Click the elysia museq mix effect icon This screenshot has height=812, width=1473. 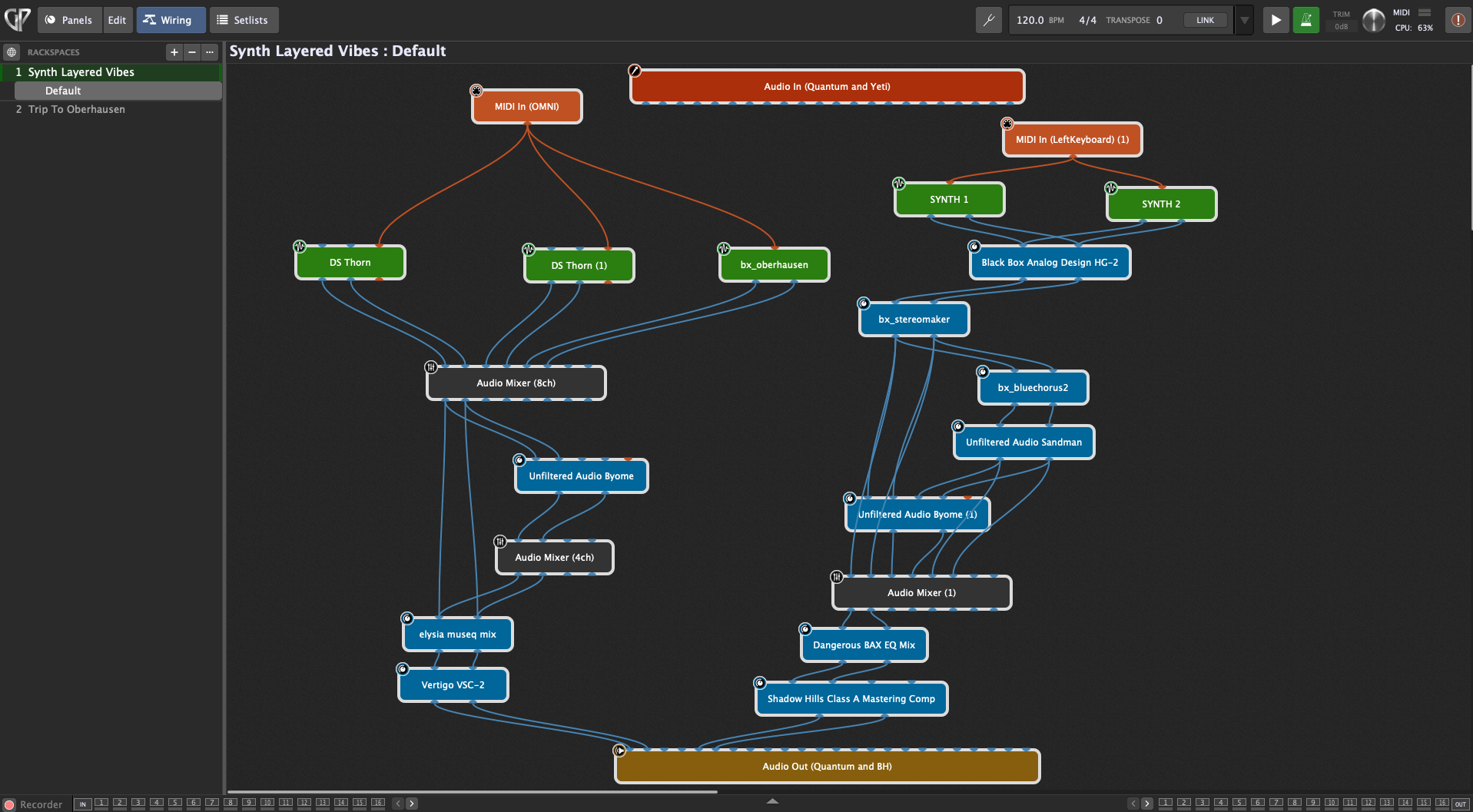407,618
